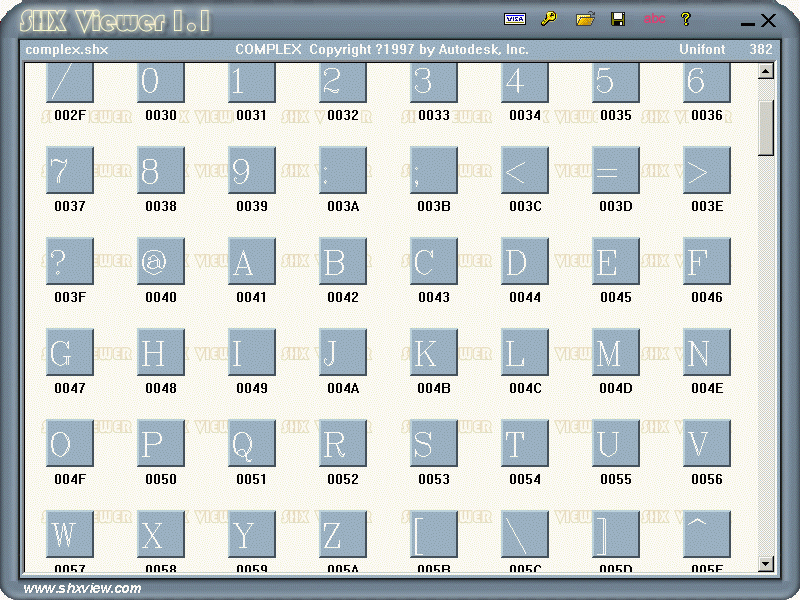
Task: Open Help with the question mark icon
Action: [x=686, y=18]
